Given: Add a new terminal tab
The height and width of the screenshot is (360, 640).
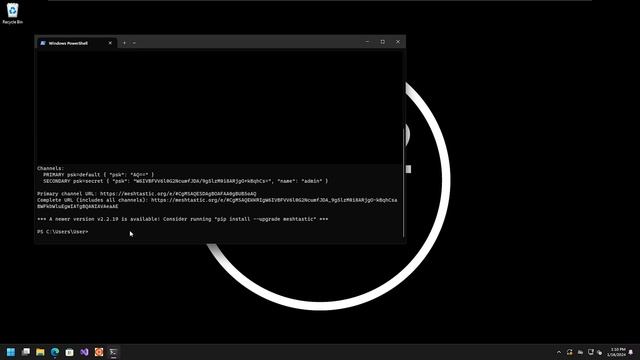Looking at the screenshot, I should point(124,43).
